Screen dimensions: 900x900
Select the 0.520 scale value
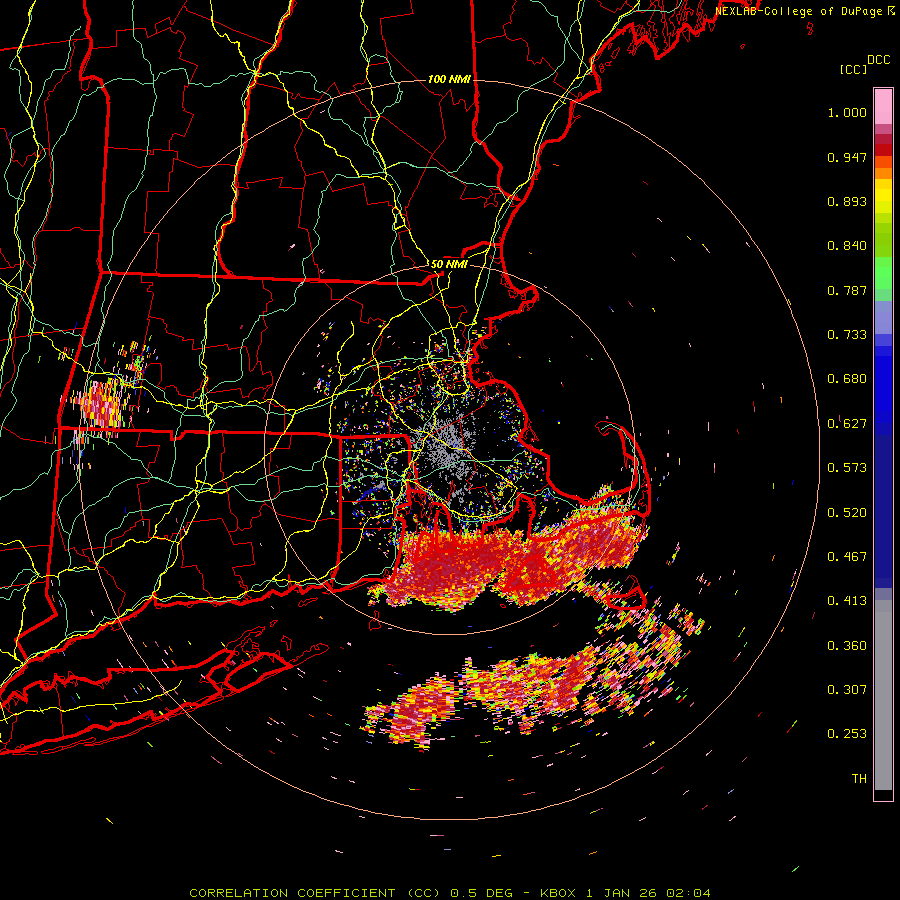point(847,513)
